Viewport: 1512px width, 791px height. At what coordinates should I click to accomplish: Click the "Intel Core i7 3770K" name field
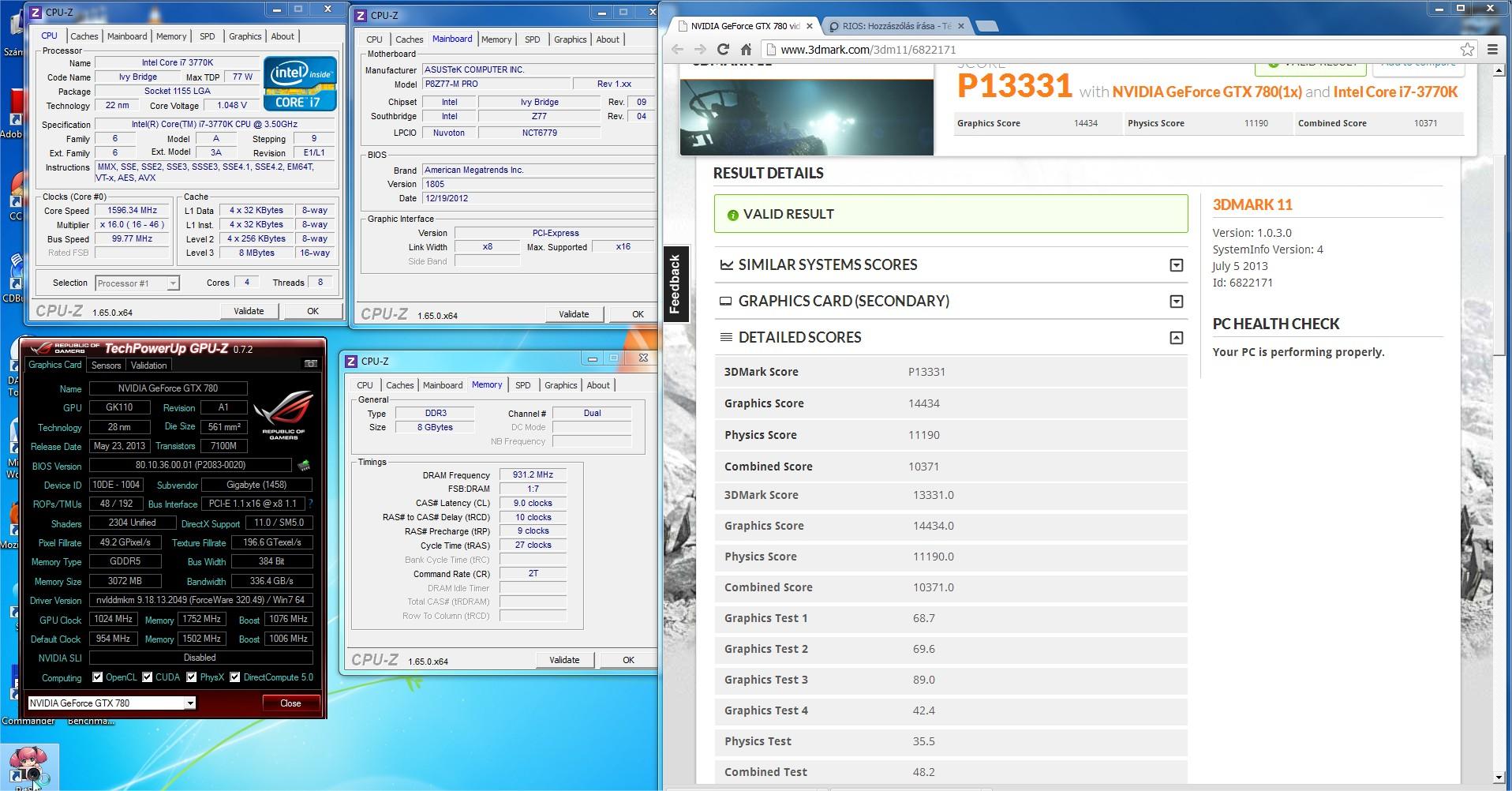tap(178, 63)
